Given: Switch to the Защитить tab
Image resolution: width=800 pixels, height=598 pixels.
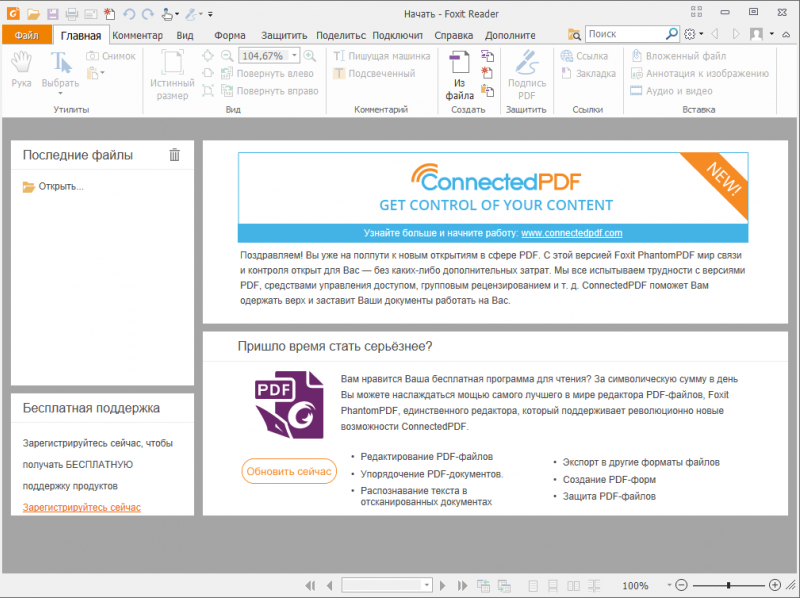Looking at the screenshot, I should 284,35.
